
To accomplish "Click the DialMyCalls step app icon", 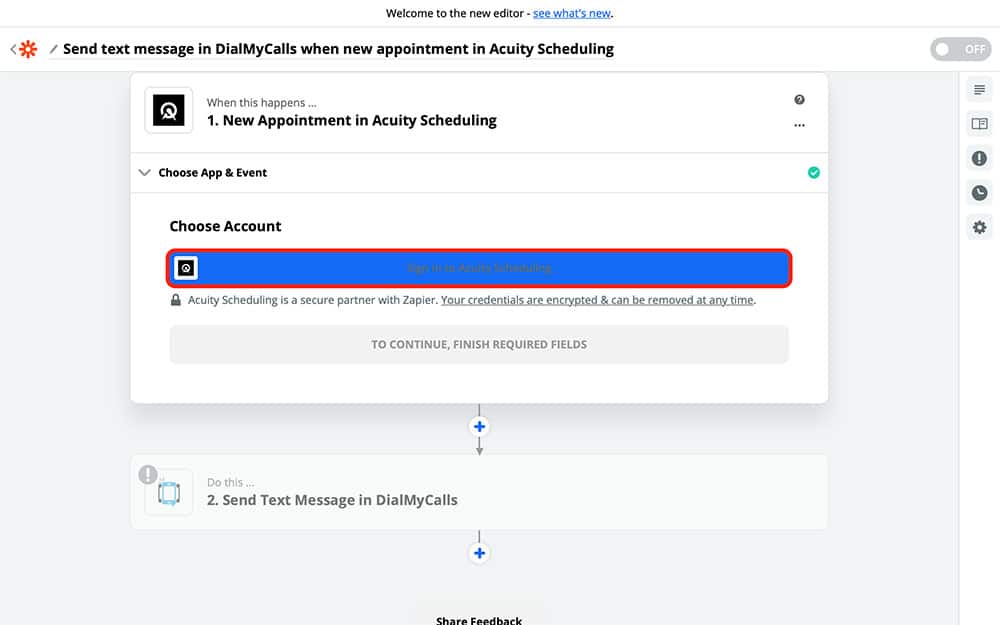I will tap(168, 493).
